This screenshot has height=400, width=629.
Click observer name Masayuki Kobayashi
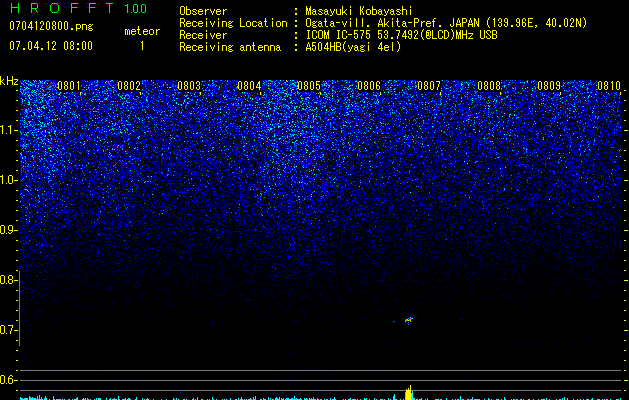[x=359, y=11]
